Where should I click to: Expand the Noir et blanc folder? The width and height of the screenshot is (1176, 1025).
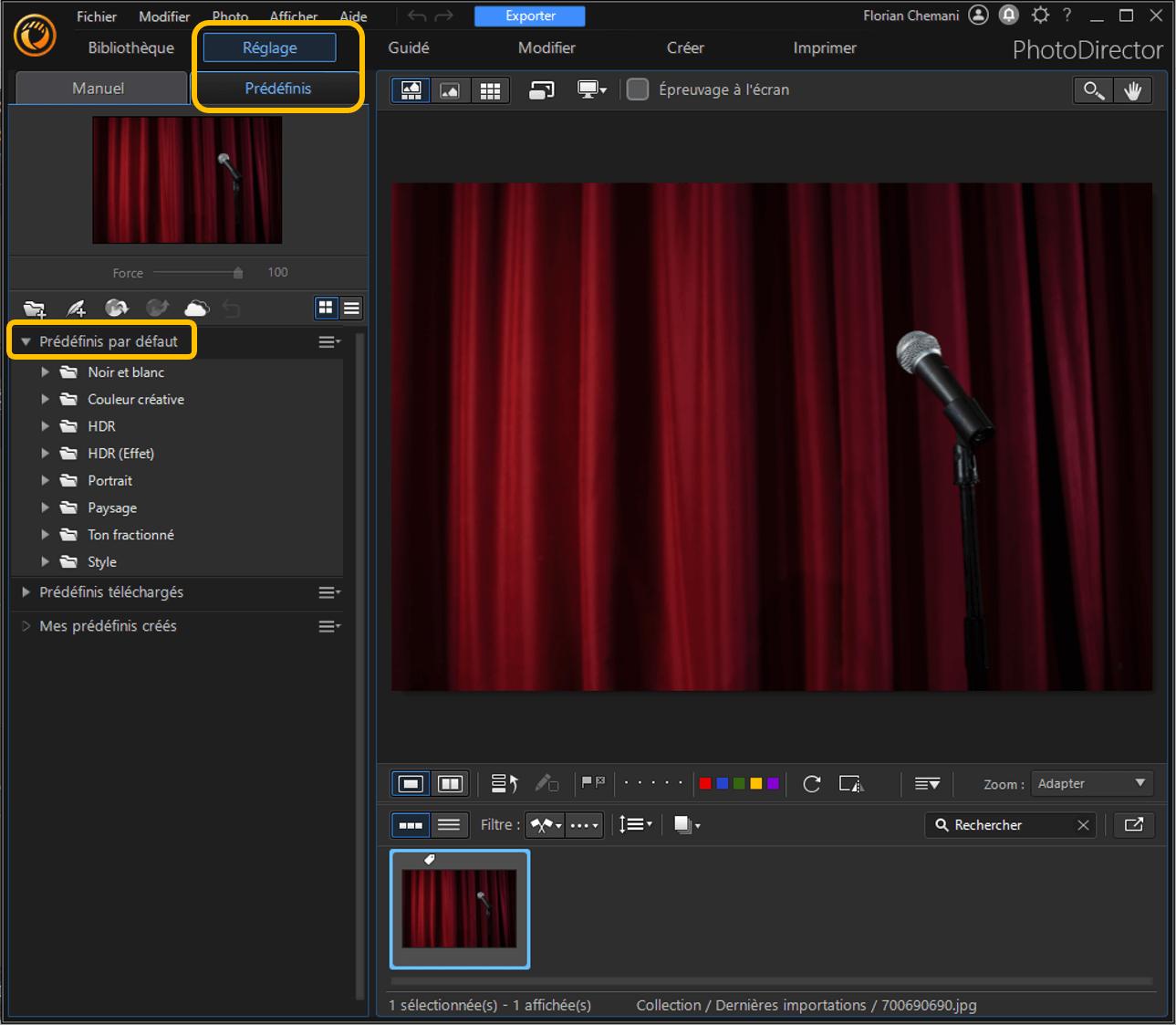click(x=45, y=372)
